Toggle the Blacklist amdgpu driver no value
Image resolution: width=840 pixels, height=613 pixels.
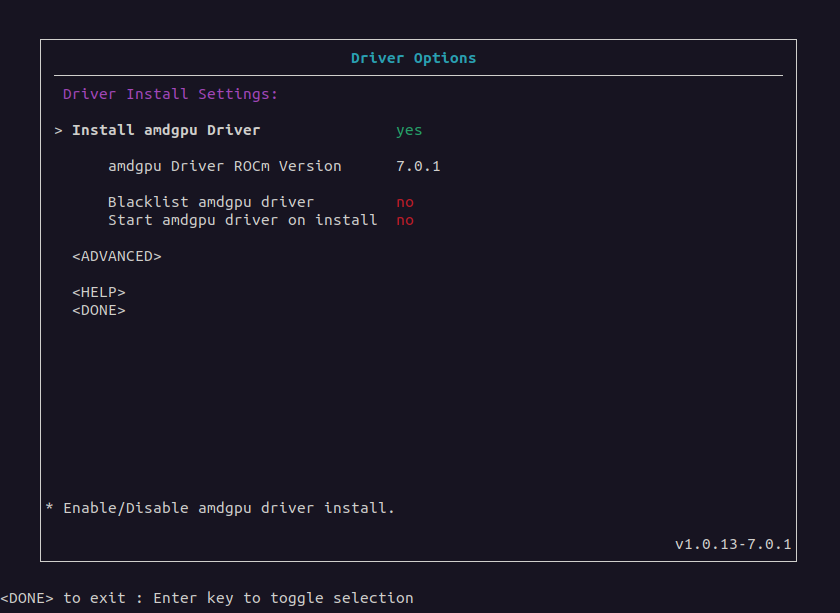405,203
